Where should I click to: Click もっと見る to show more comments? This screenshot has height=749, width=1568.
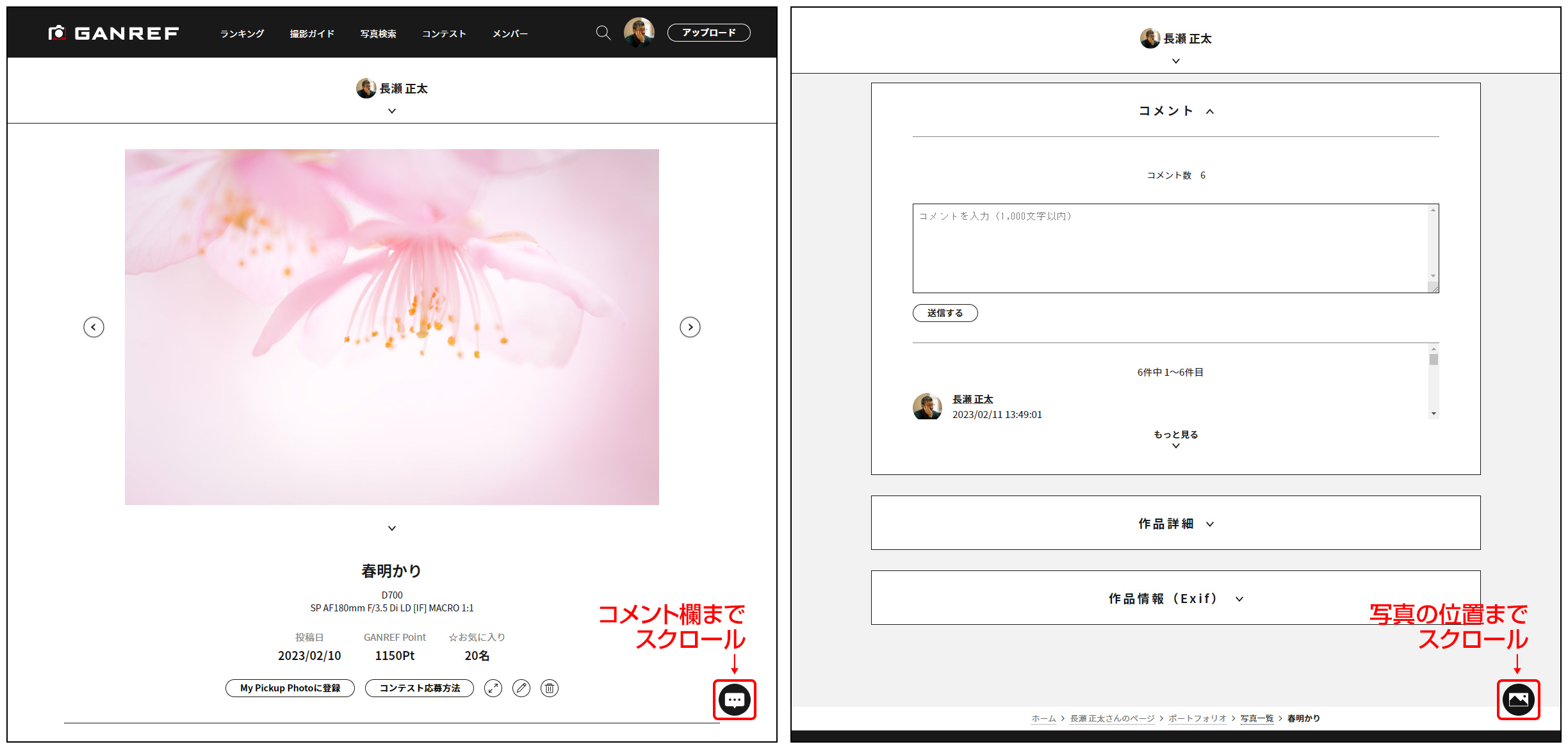point(1176,438)
